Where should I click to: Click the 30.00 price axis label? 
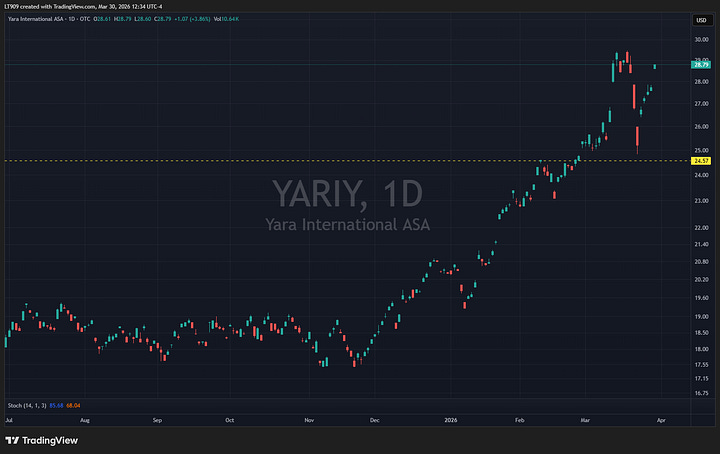pyautogui.click(x=701, y=39)
